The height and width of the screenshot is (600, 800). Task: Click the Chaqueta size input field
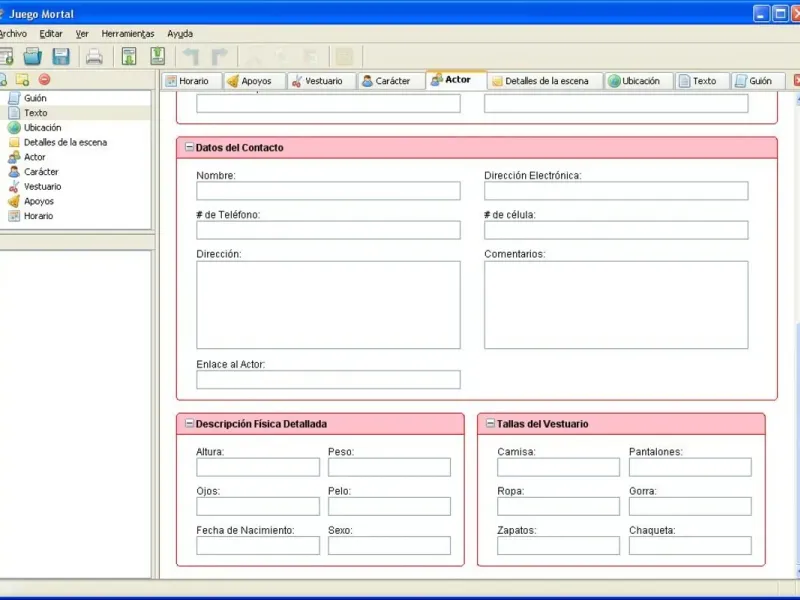[690, 546]
